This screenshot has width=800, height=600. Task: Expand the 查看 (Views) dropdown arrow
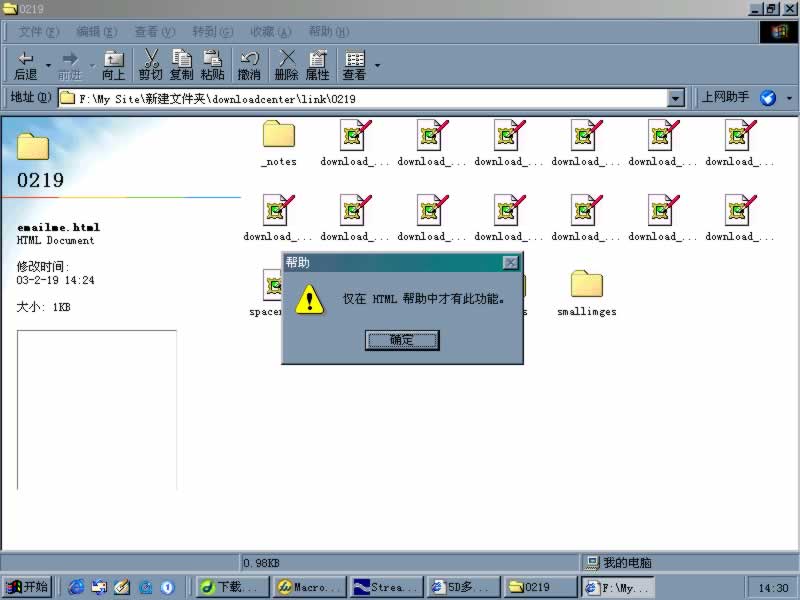click(377, 67)
